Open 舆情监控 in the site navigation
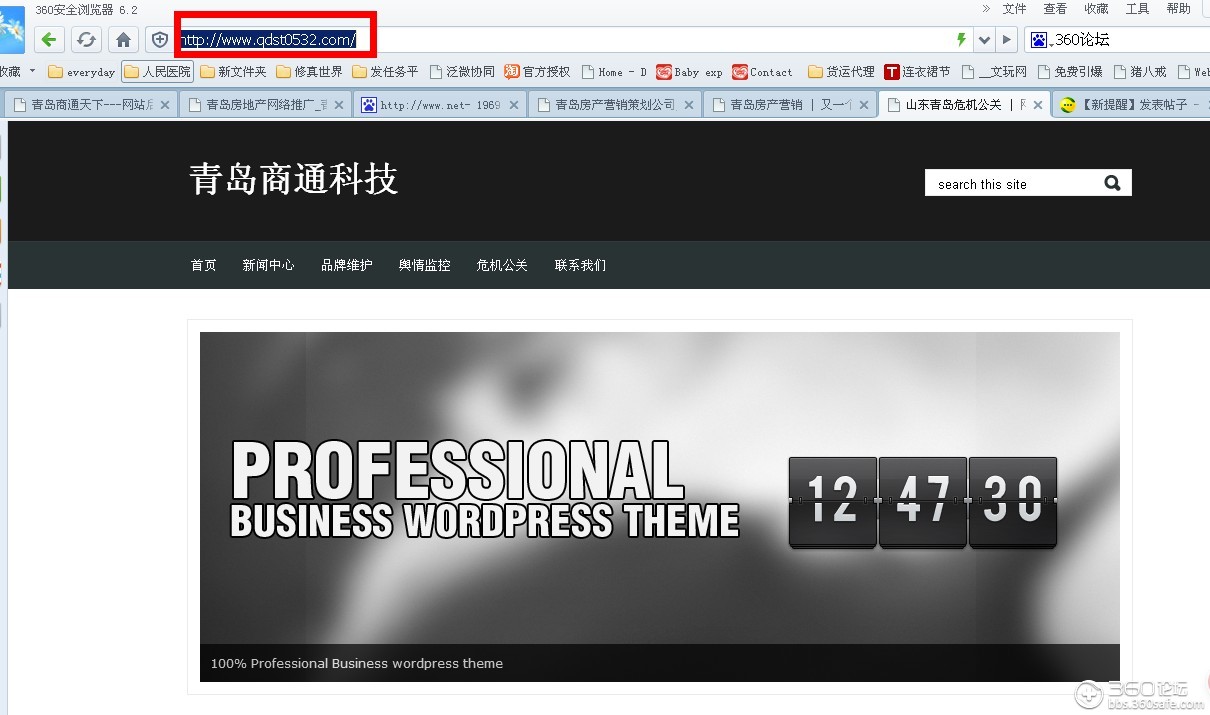Screen dimensions: 1210x715 424,265
